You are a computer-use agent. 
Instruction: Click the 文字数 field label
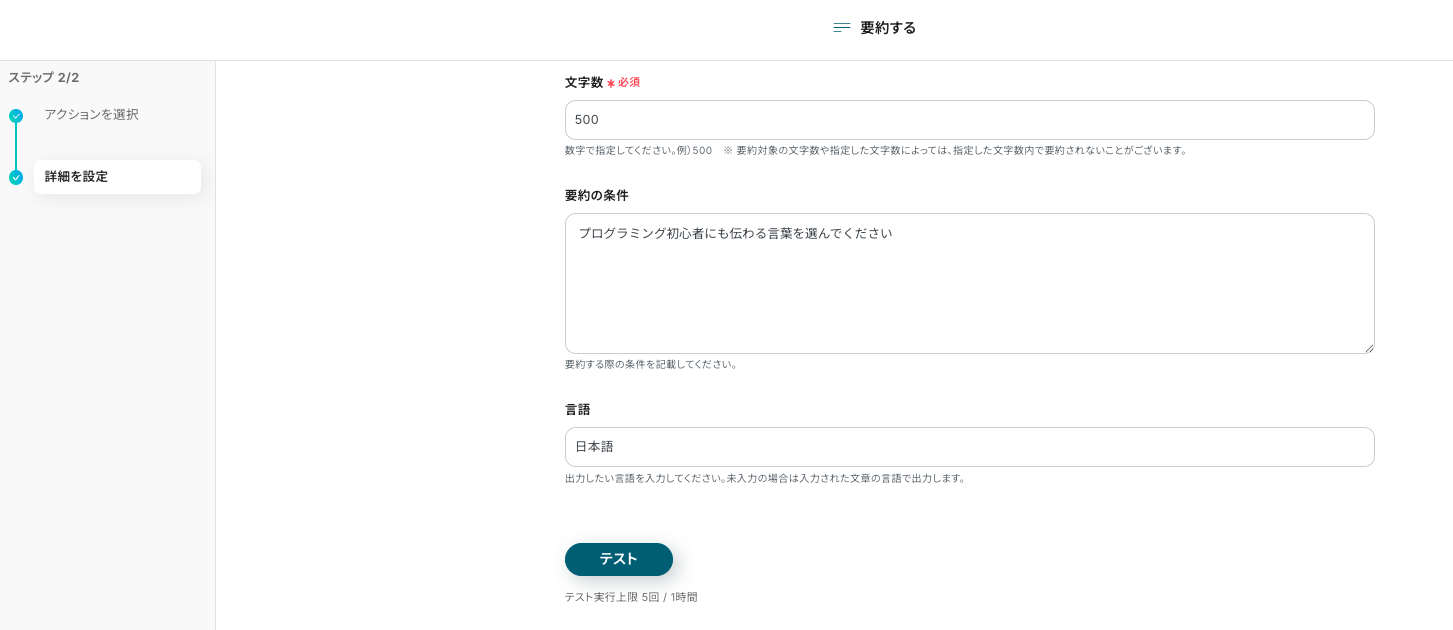pos(584,83)
